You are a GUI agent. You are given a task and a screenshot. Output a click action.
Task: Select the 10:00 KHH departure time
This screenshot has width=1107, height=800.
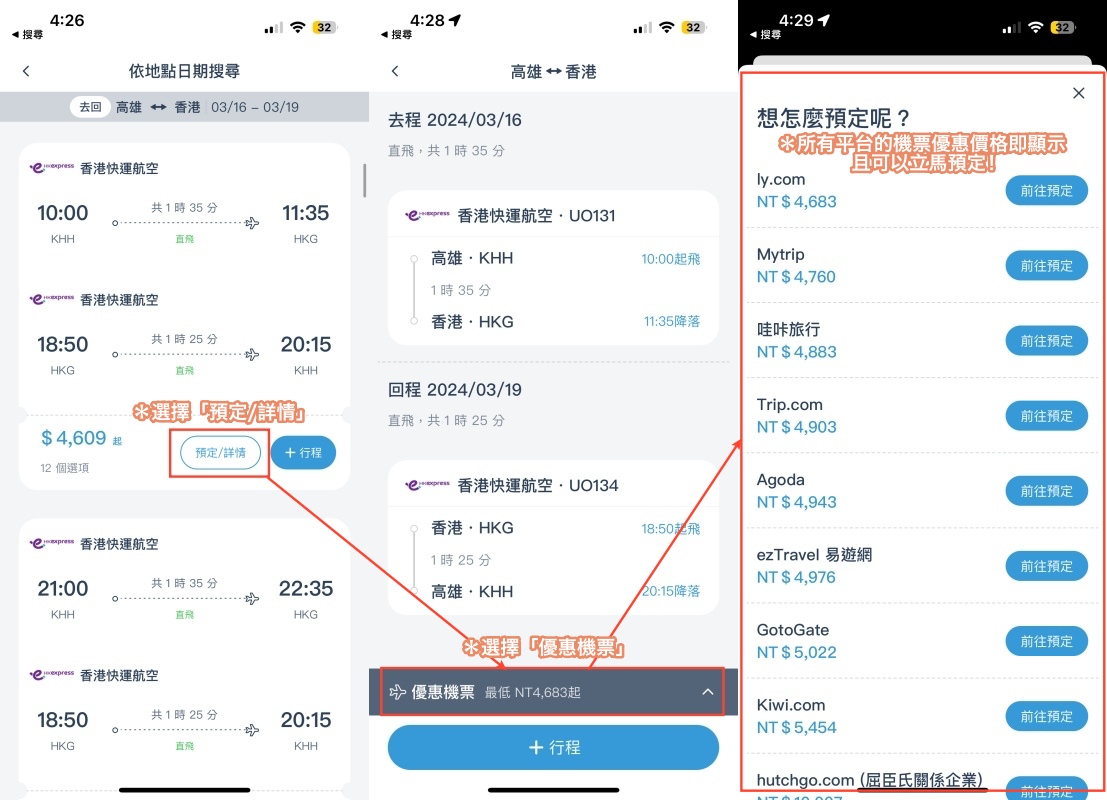point(63,213)
